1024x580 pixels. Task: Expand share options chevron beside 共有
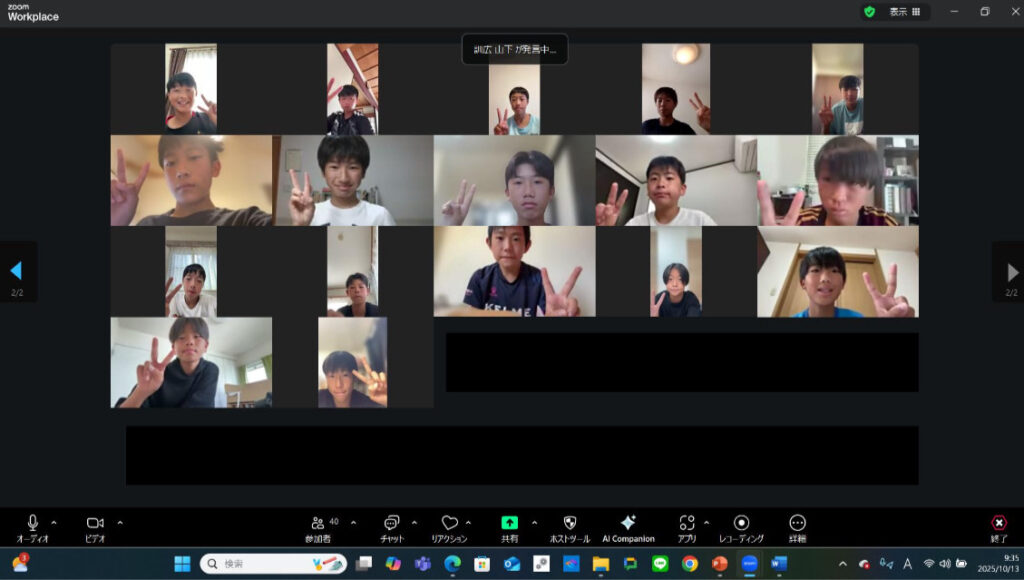(534, 522)
